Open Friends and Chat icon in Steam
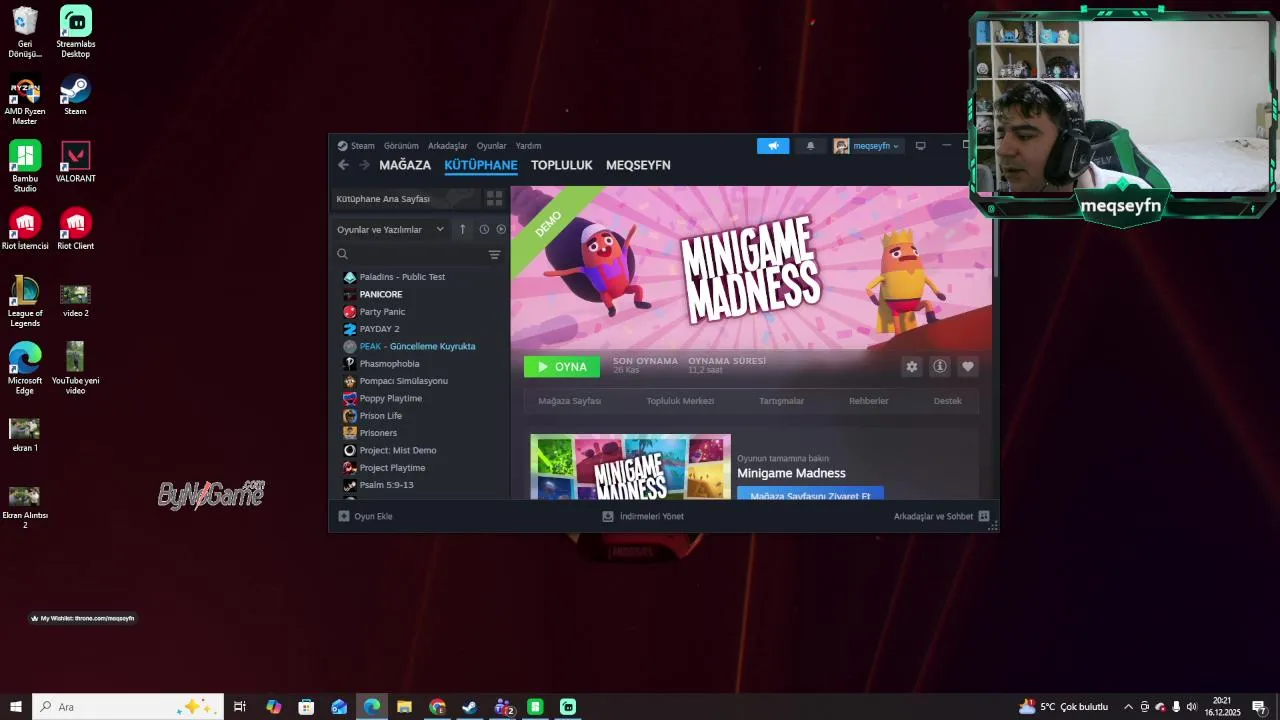Screen dimensions: 1280x720 [984, 516]
